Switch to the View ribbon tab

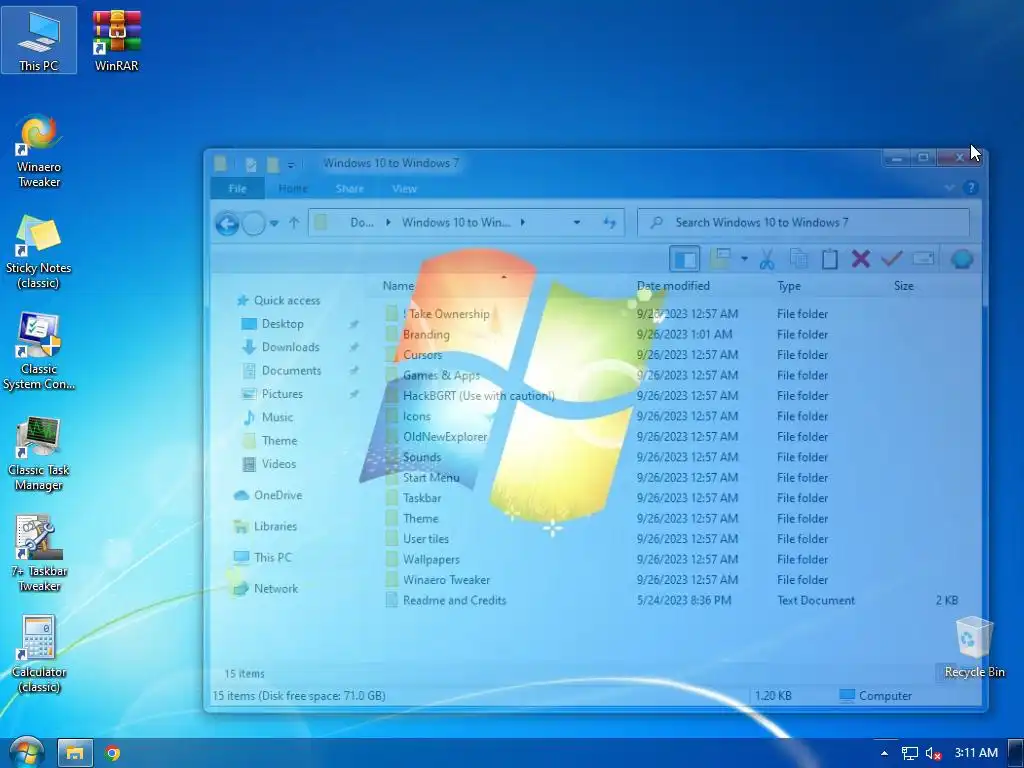point(404,189)
